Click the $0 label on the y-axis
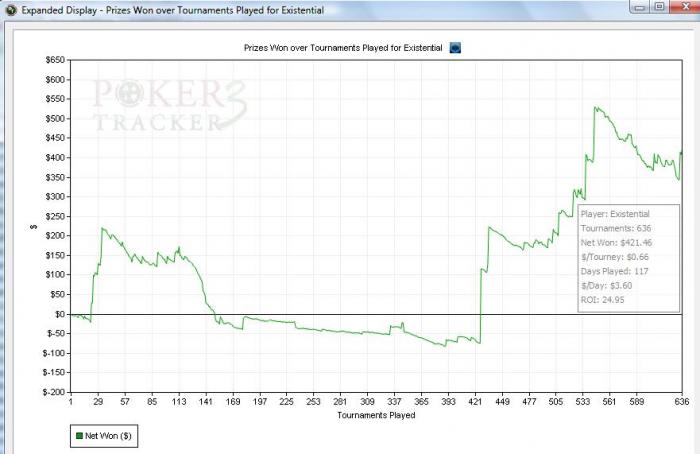The height and width of the screenshot is (454, 700). point(60,314)
